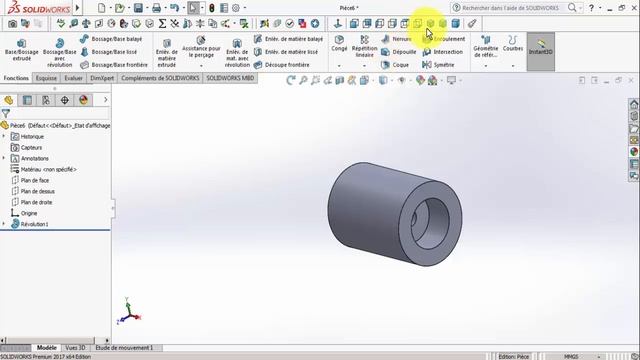
Task: Save the part with the Save icon
Action: point(138,8)
